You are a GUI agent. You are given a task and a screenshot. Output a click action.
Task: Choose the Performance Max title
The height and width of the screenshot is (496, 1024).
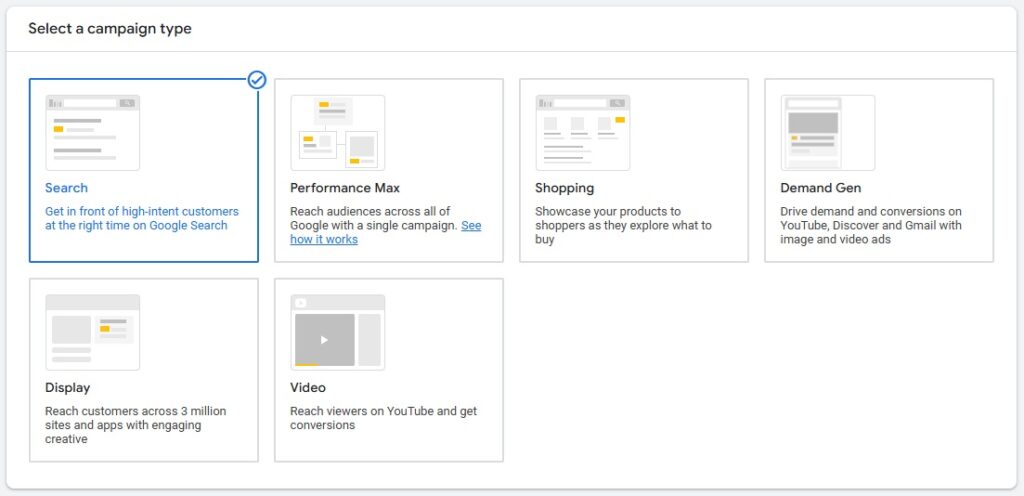[x=345, y=188]
